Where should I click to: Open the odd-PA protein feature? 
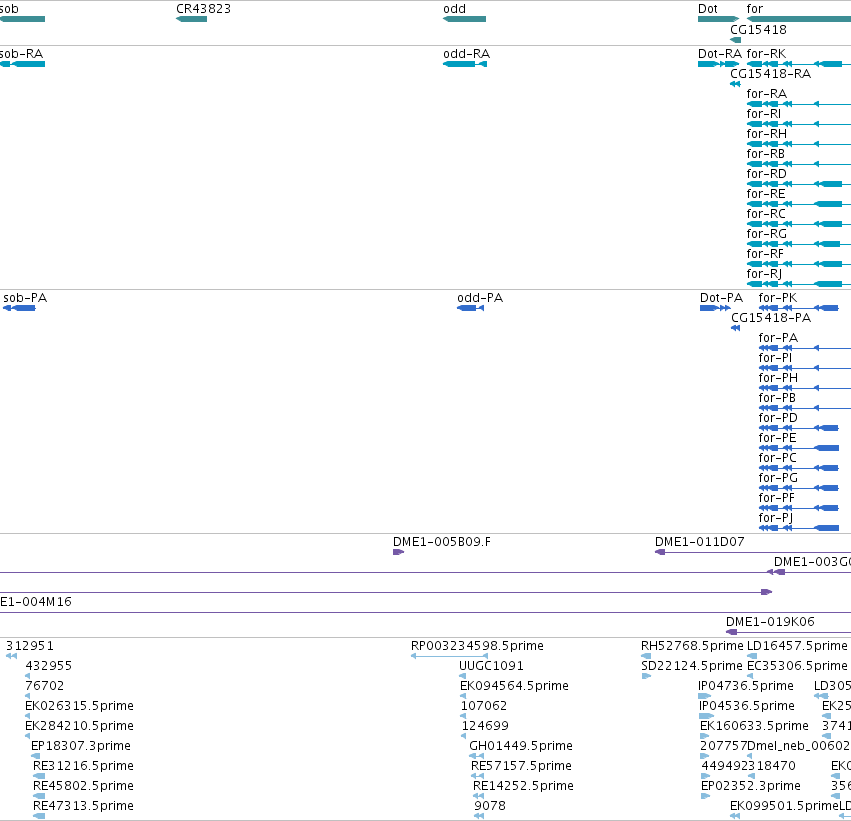point(471,308)
